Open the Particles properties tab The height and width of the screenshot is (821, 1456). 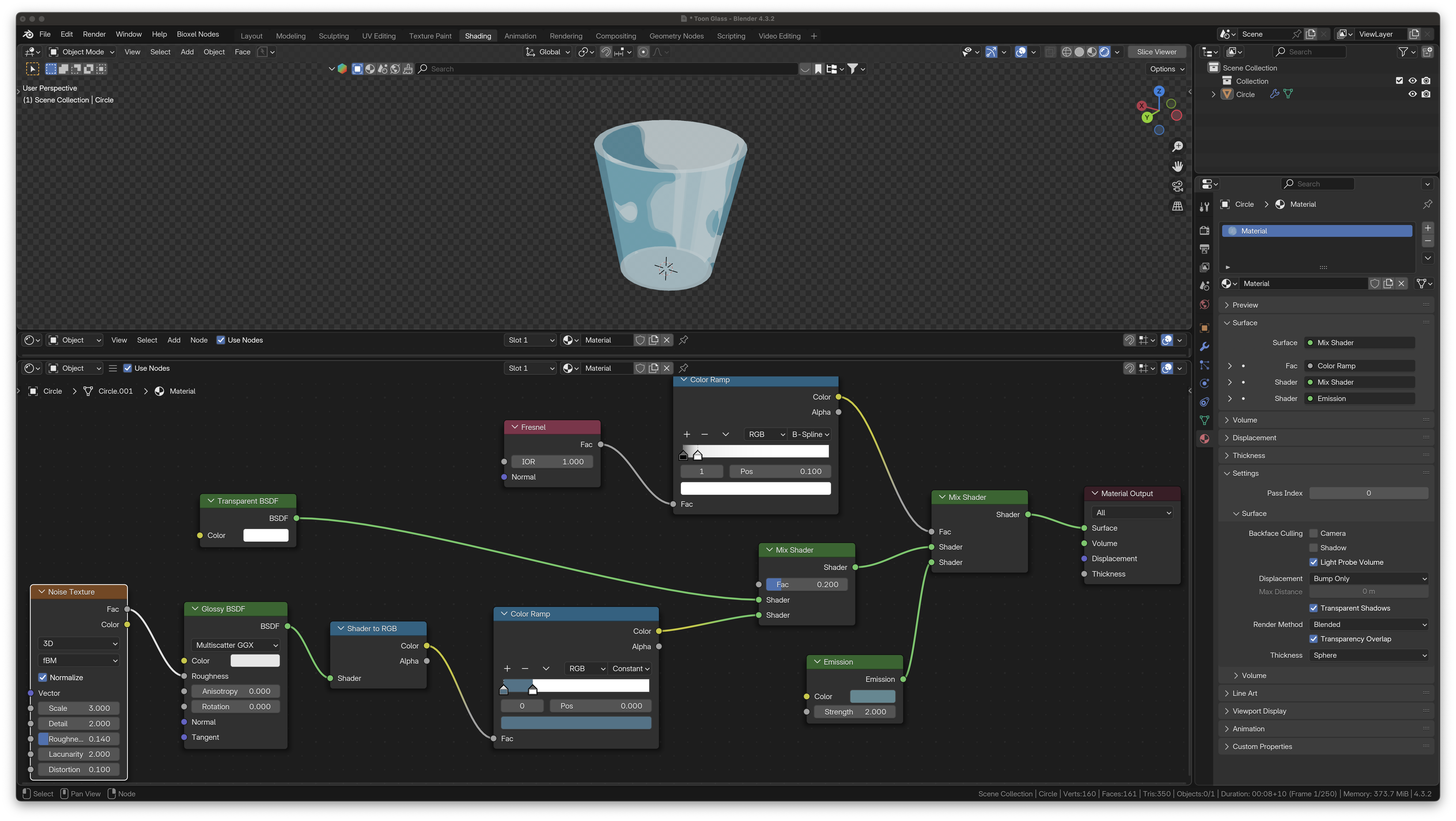click(1204, 365)
